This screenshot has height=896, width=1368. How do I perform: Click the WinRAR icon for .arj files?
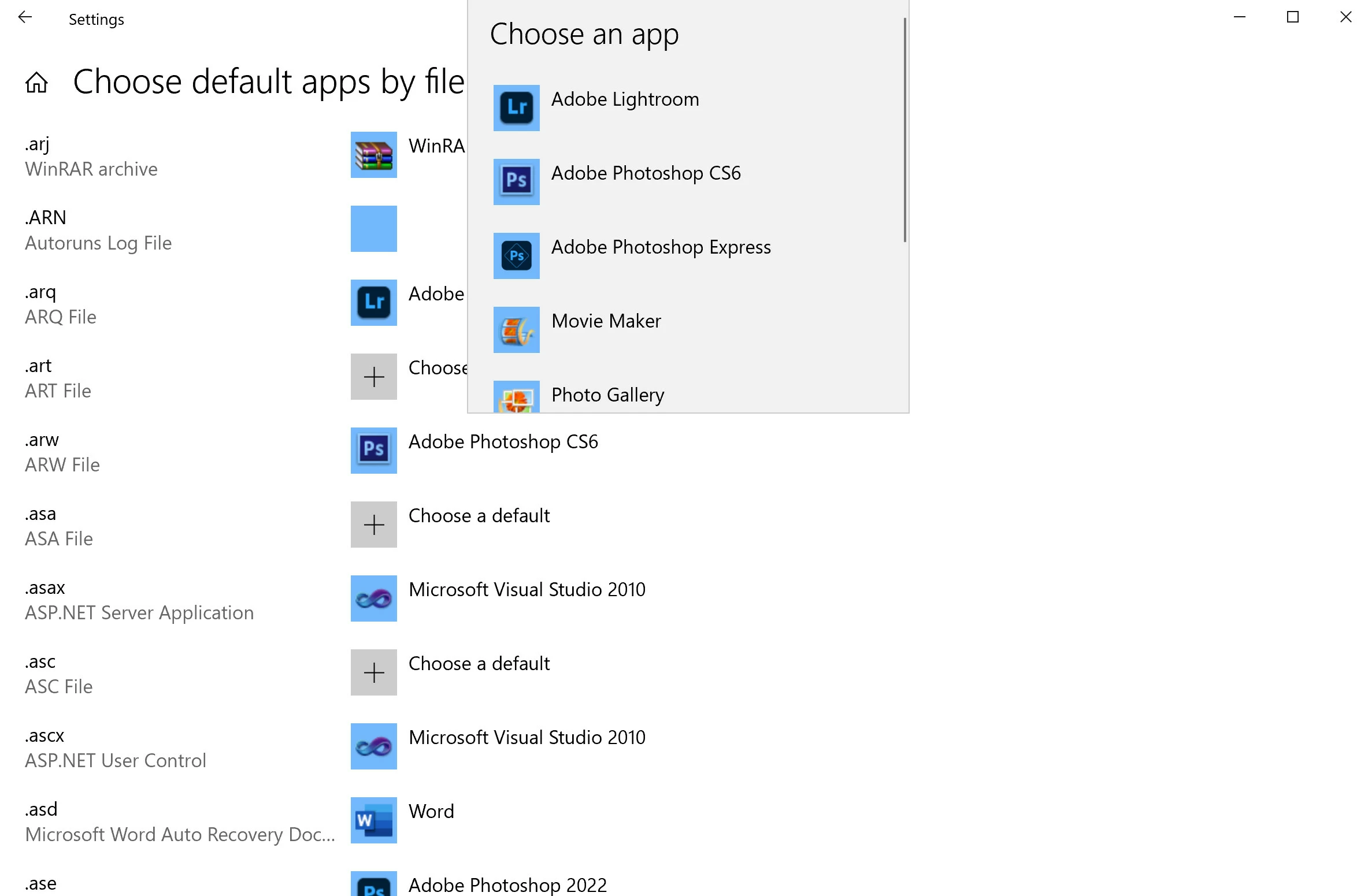pos(373,155)
